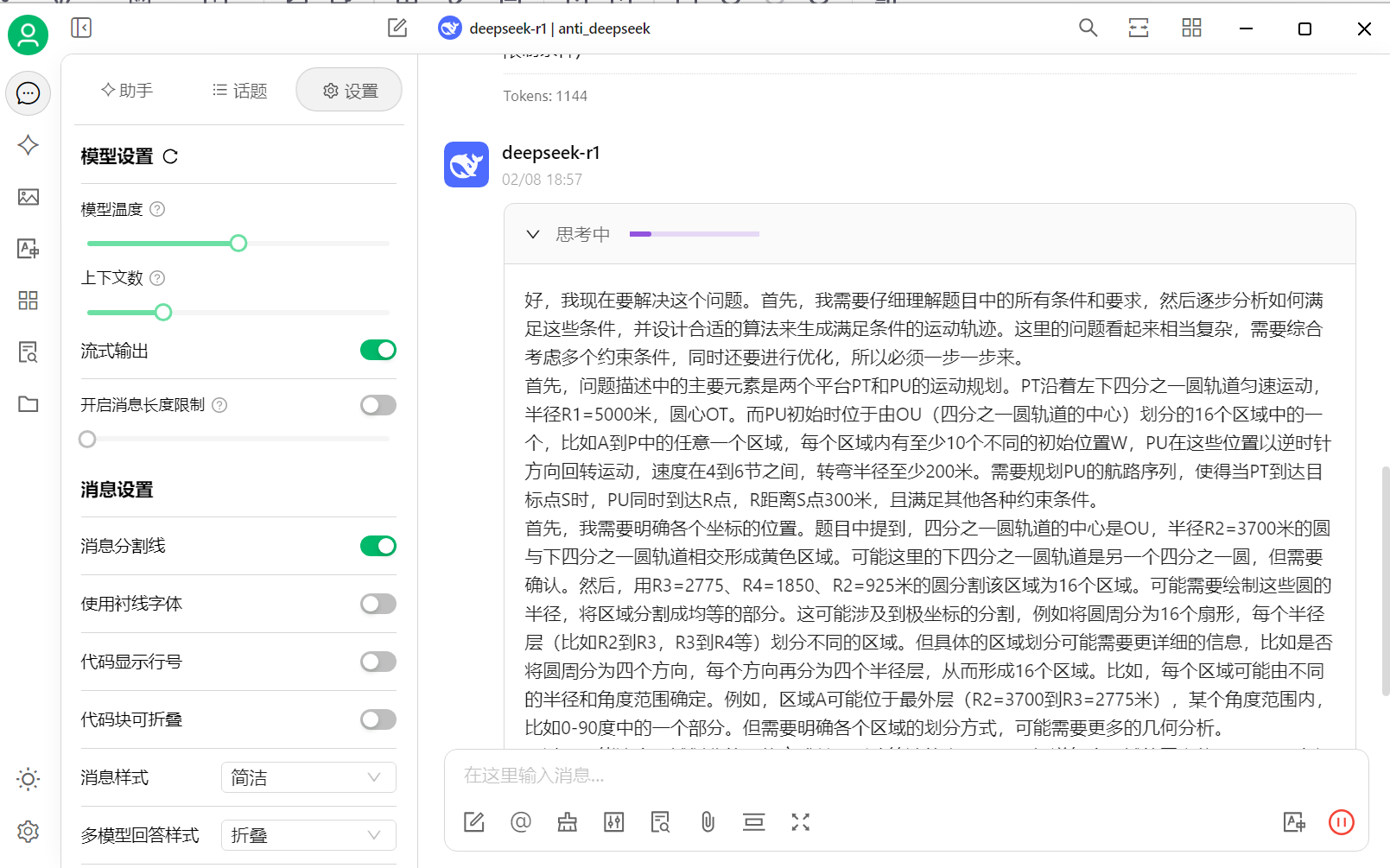The width and height of the screenshot is (1390, 868).
Task: Click the expand narrow mode icon in header
Action: click(x=1139, y=28)
